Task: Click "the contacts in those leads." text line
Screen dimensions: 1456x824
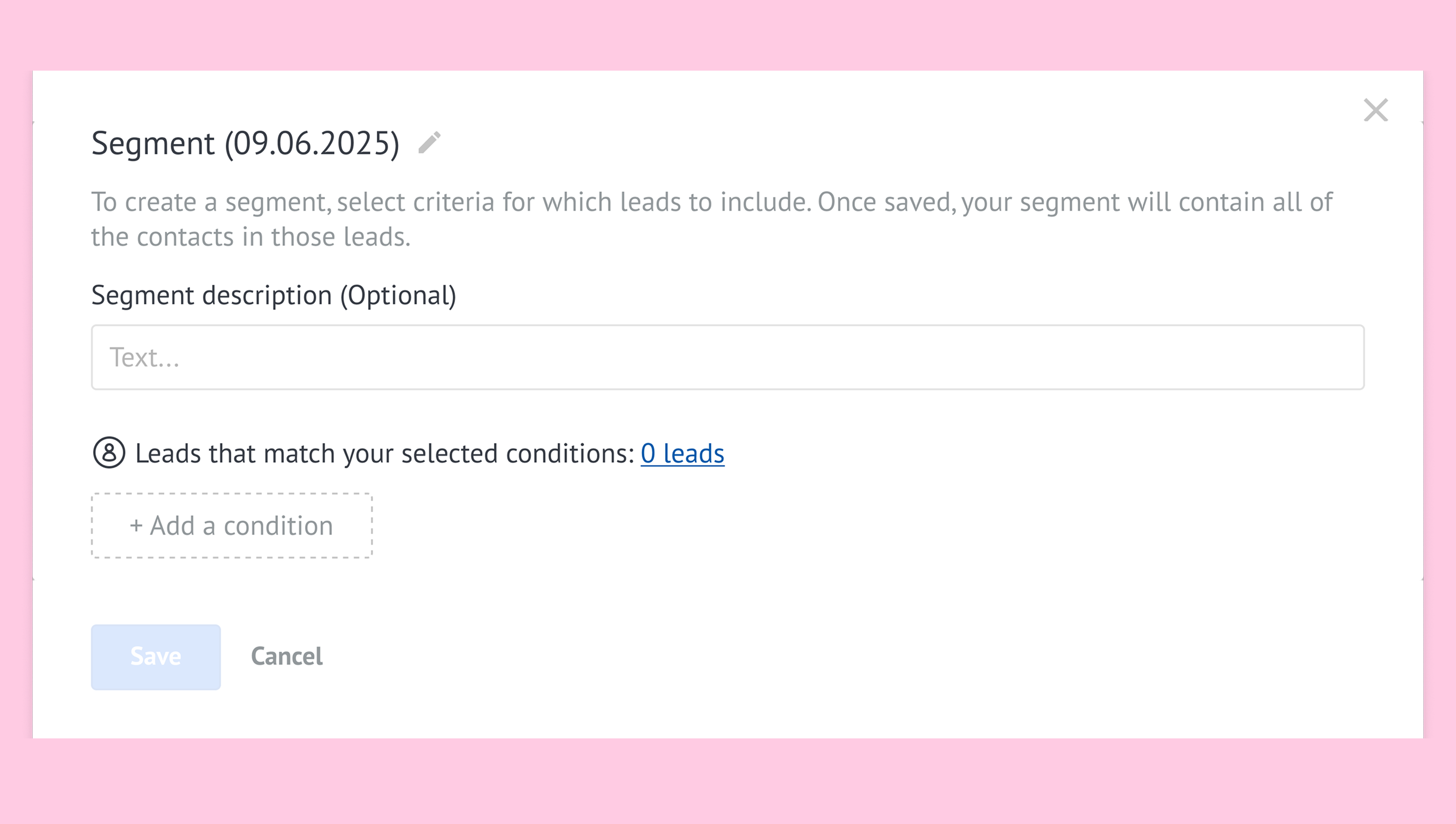Action: point(251,236)
